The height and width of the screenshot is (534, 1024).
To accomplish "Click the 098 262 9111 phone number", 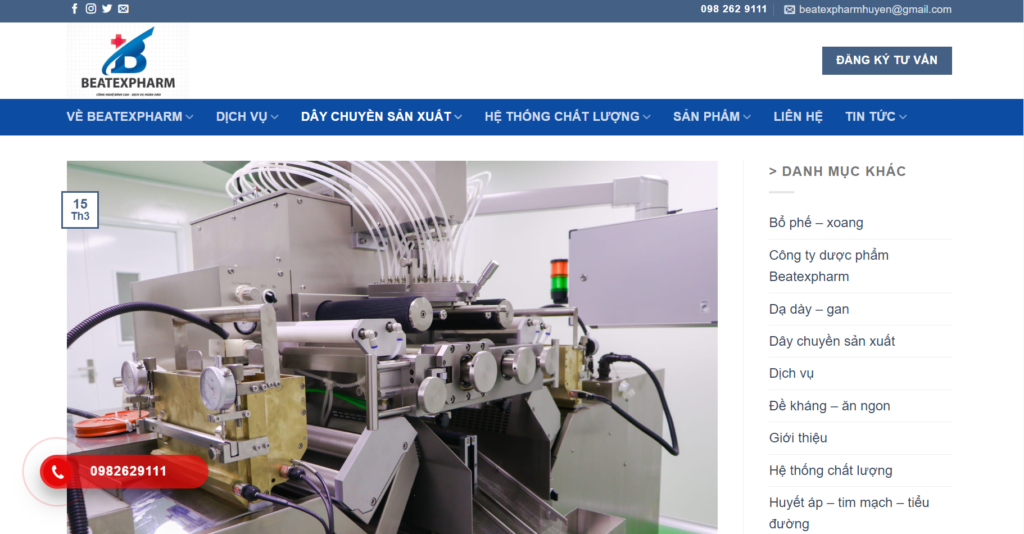I will [x=733, y=9].
